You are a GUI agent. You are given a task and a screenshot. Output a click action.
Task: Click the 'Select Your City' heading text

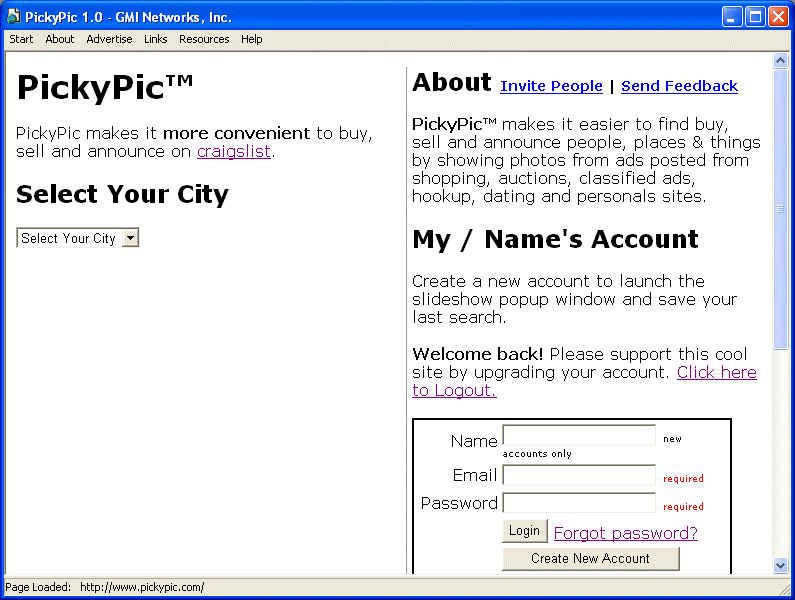tap(122, 195)
